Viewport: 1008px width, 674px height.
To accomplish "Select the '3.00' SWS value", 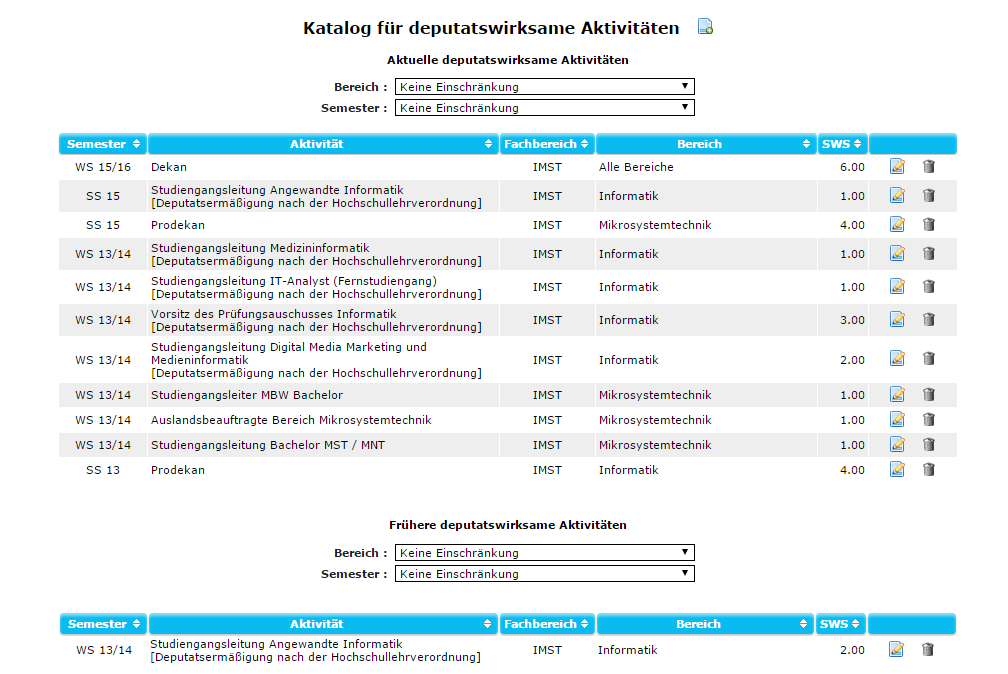I will [852, 320].
